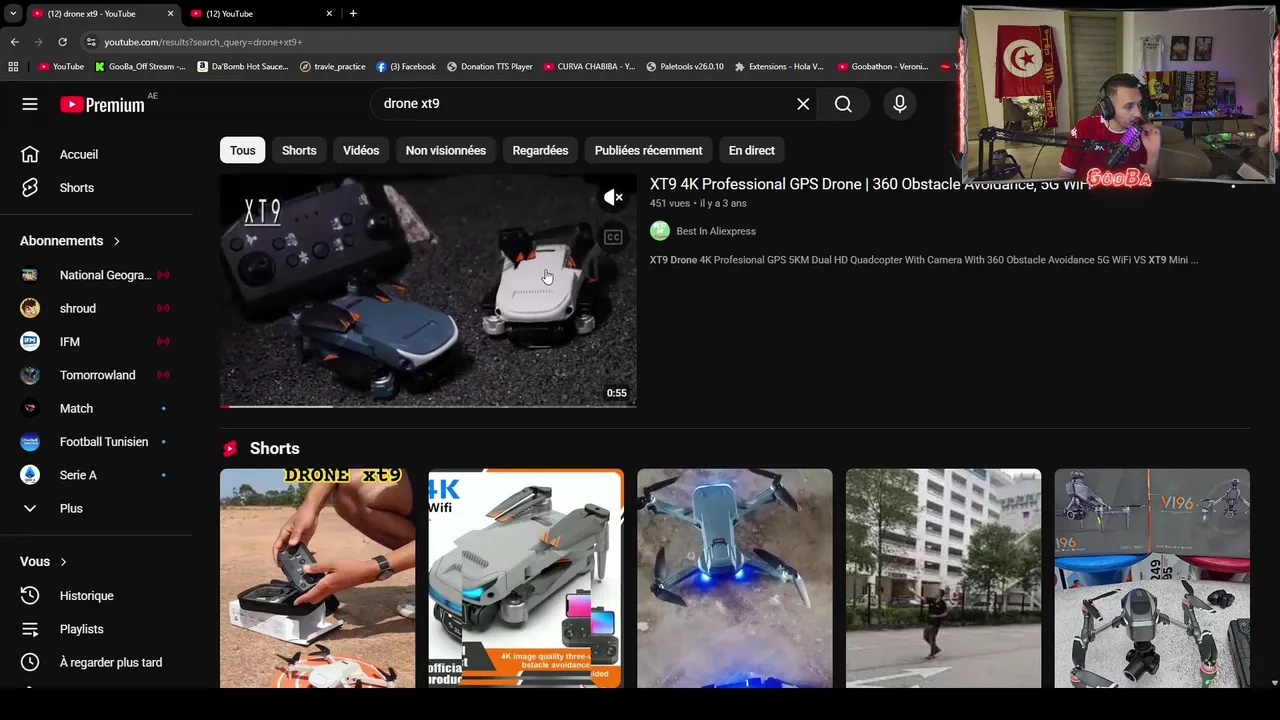1280x720 pixels.
Task: Open the shroud subscription channel
Action: tap(96, 308)
